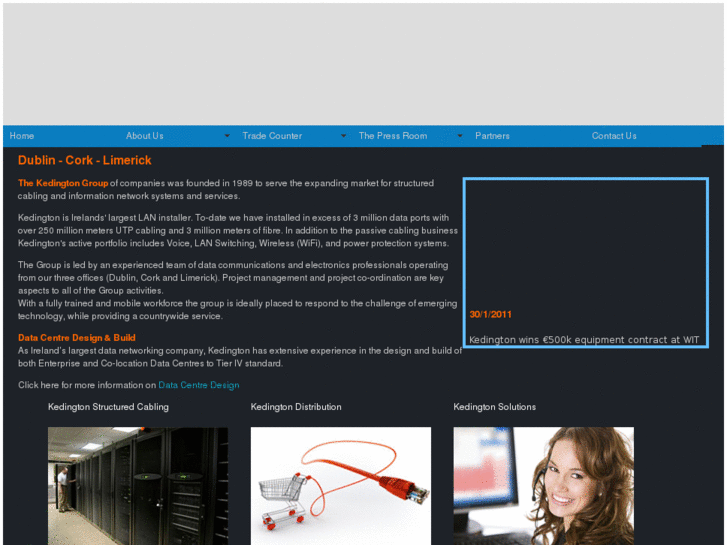Open the Kedington wins €500k contract news
The height and width of the screenshot is (545, 727).
[584, 340]
